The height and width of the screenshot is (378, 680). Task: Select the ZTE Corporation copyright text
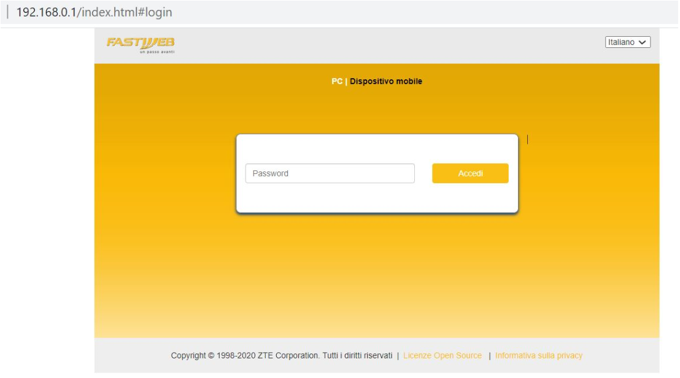[x=281, y=355]
